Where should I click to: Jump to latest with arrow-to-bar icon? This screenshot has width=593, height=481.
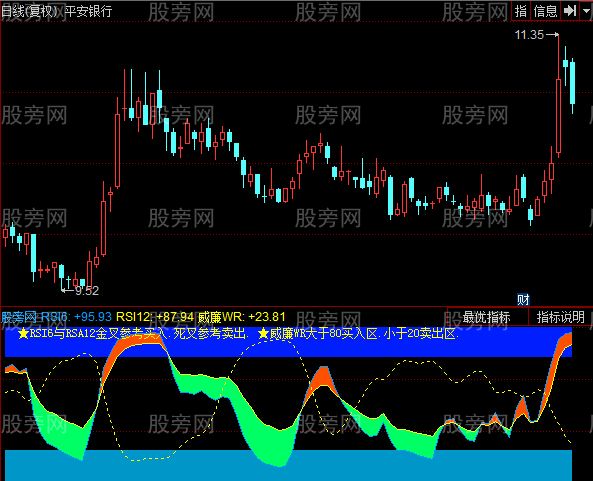pos(570,11)
